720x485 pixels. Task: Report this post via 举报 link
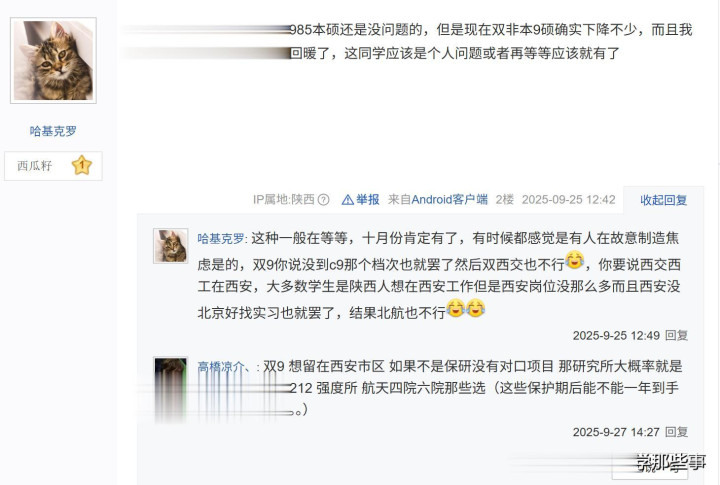[x=368, y=199]
